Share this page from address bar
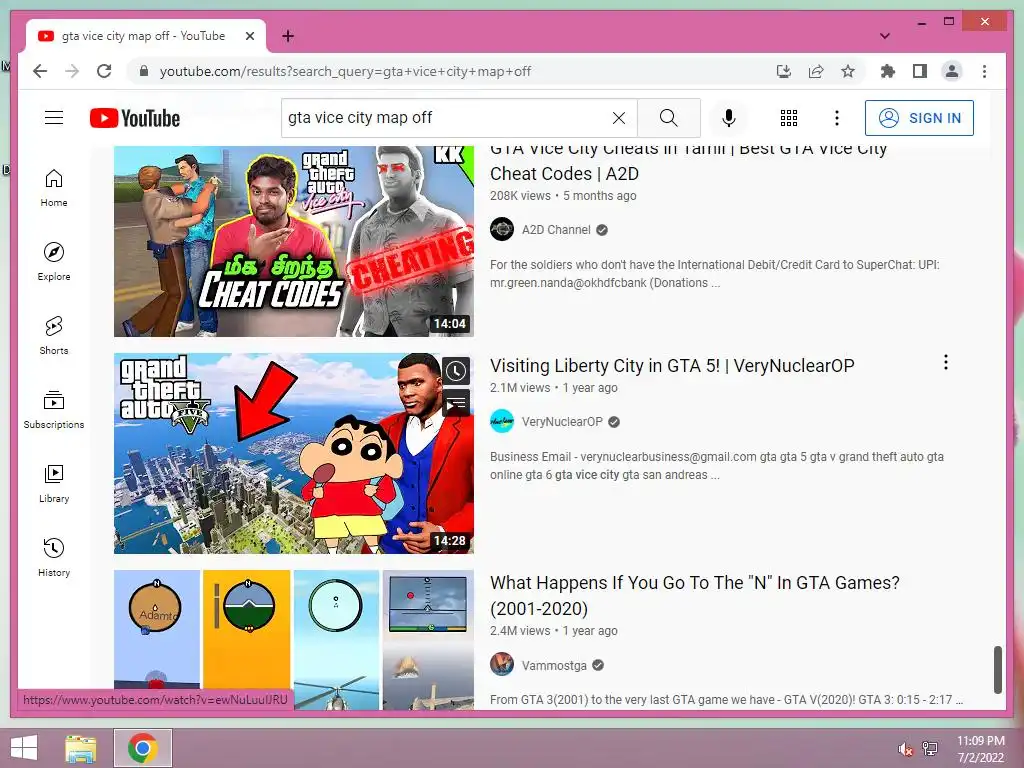The width and height of the screenshot is (1024, 768). pyautogui.click(x=816, y=71)
